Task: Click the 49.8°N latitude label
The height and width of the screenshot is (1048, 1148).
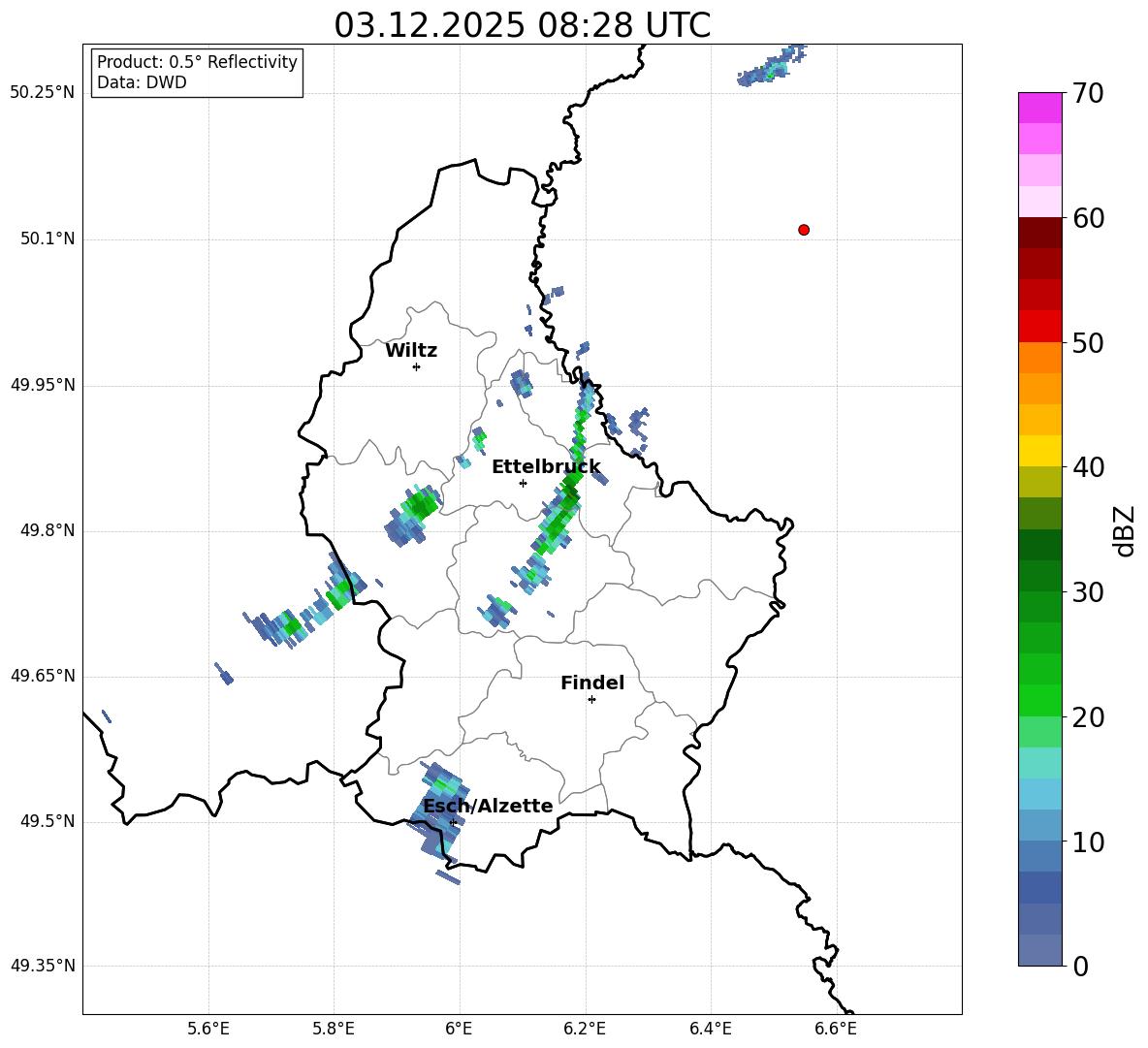Action: point(48,530)
